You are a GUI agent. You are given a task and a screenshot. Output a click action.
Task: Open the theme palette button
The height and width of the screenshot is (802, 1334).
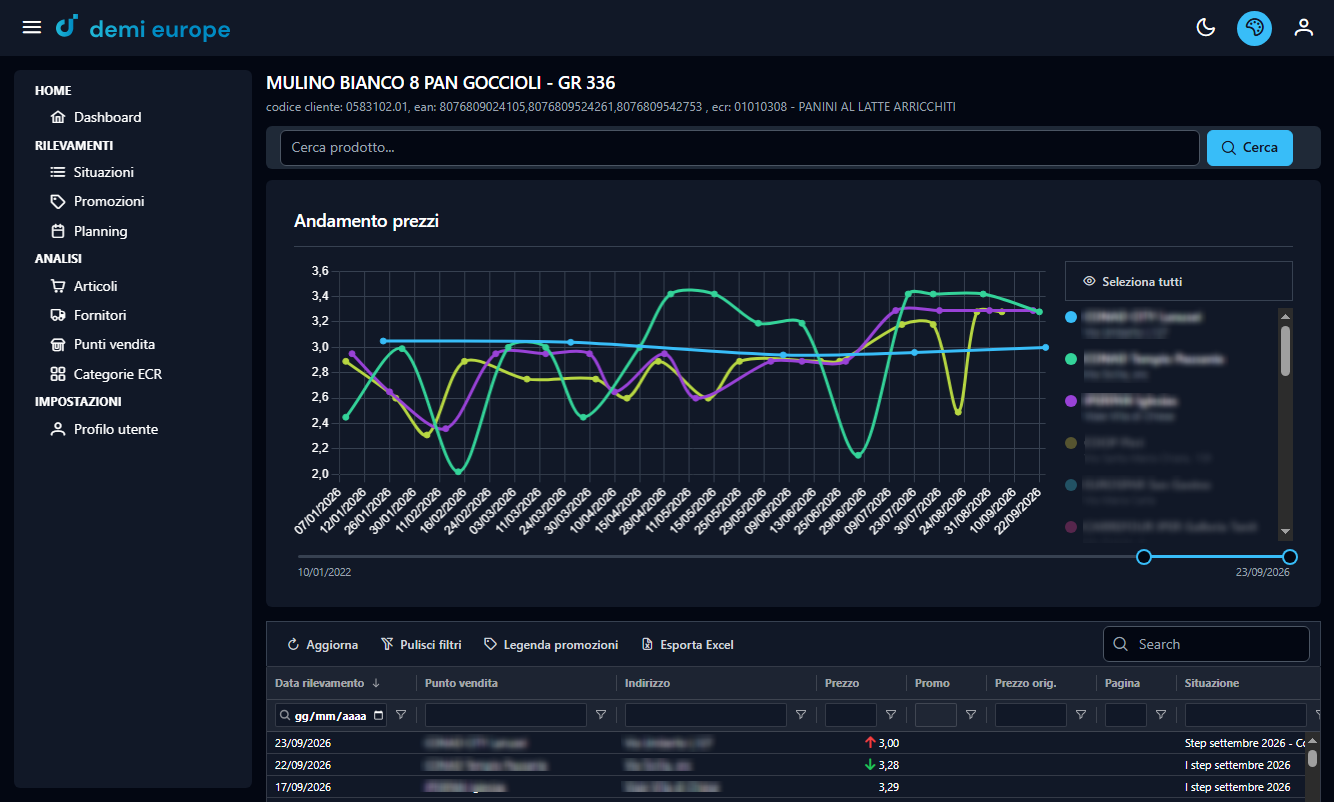(x=1254, y=28)
